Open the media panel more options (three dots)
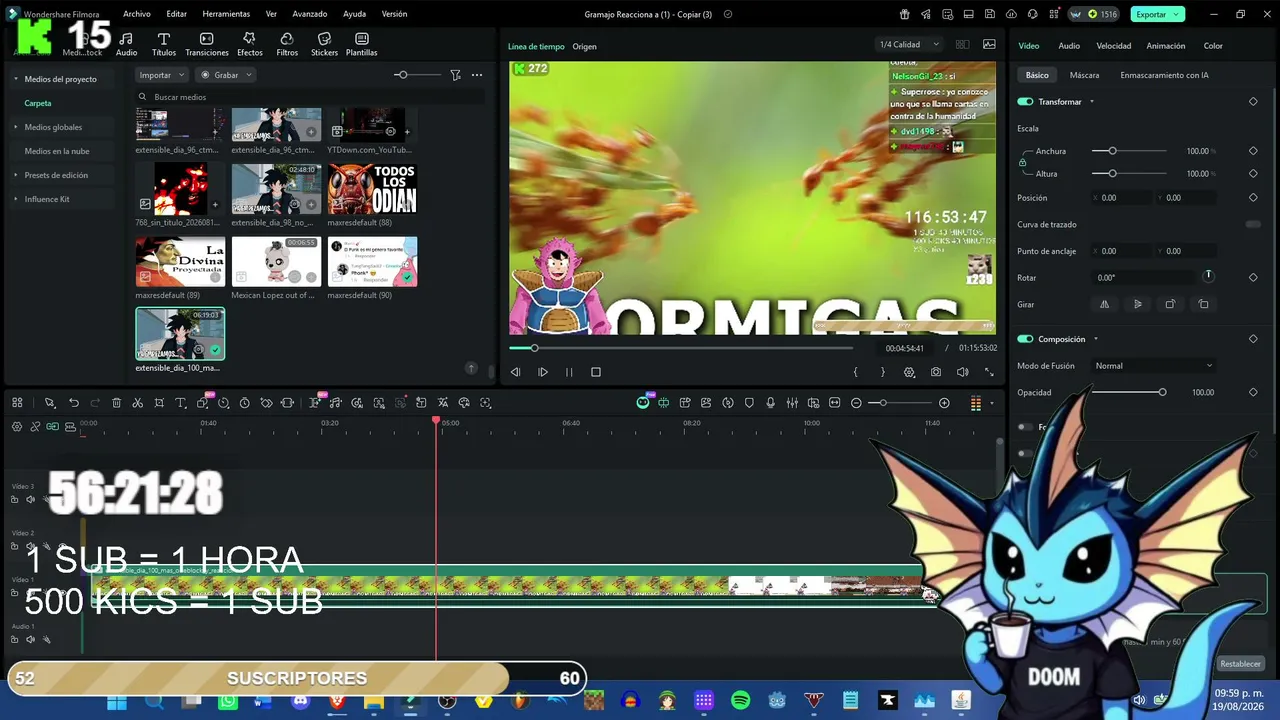Screen dimensions: 1280x720 coord(477,75)
